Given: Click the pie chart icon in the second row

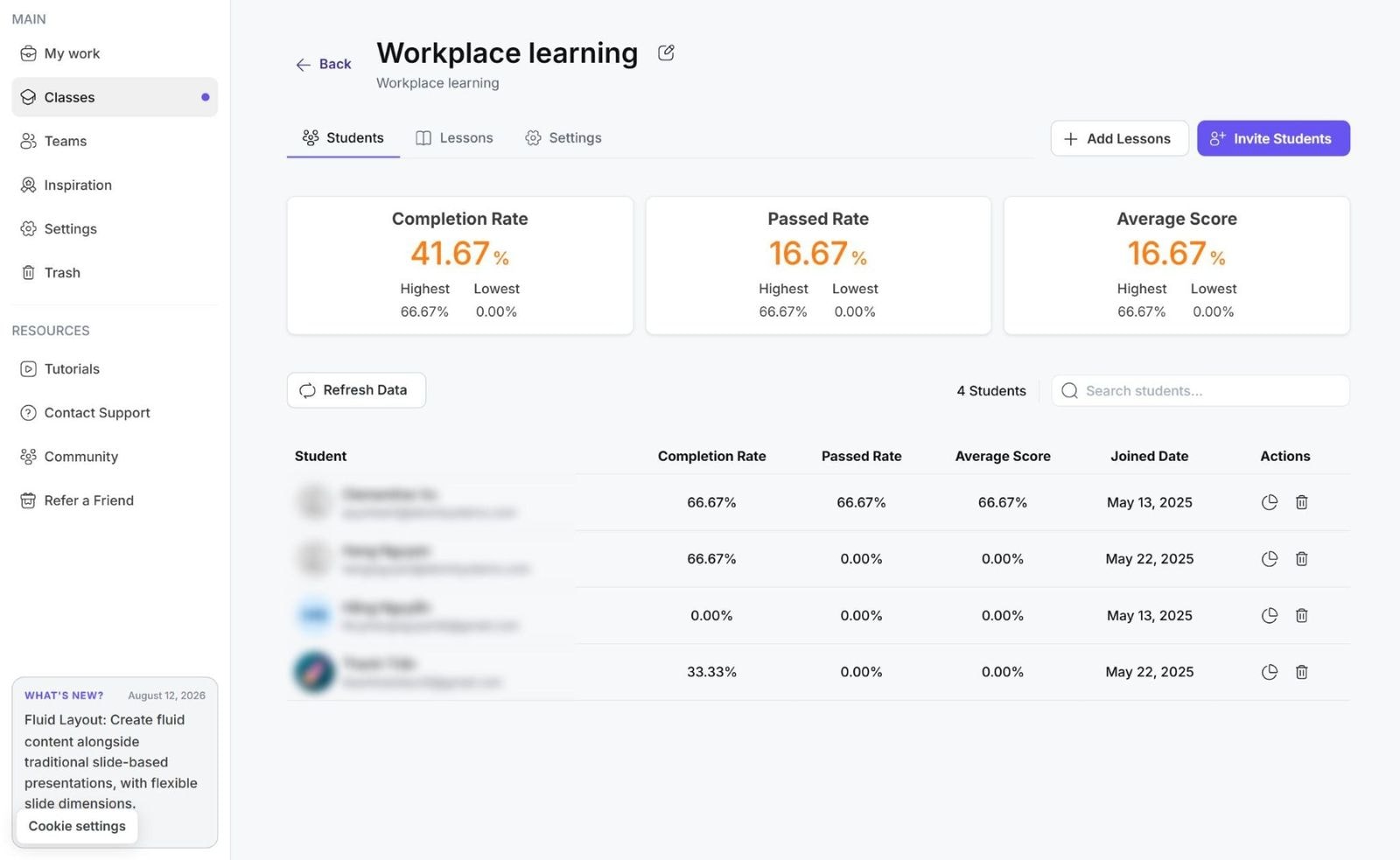Looking at the screenshot, I should tap(1270, 559).
